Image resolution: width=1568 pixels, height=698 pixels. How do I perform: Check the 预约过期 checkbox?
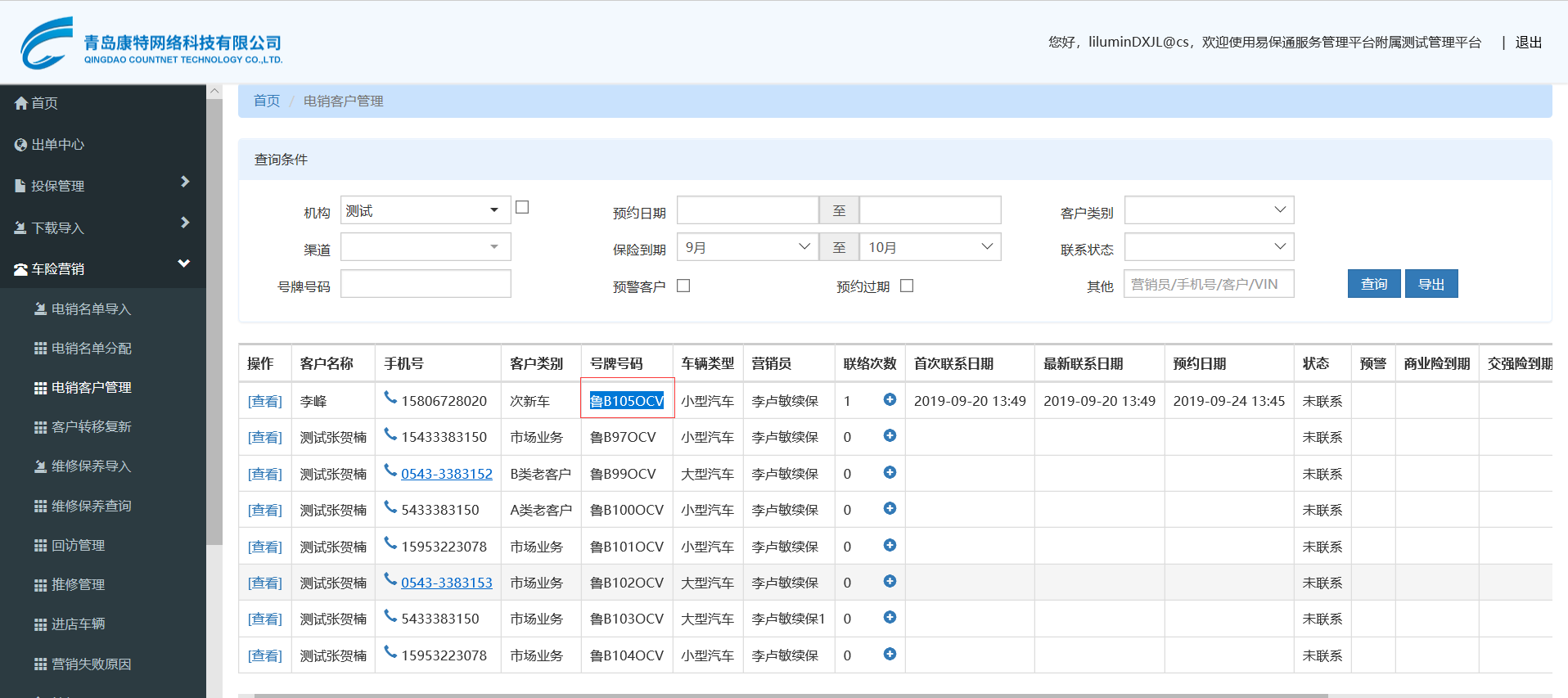click(x=907, y=286)
